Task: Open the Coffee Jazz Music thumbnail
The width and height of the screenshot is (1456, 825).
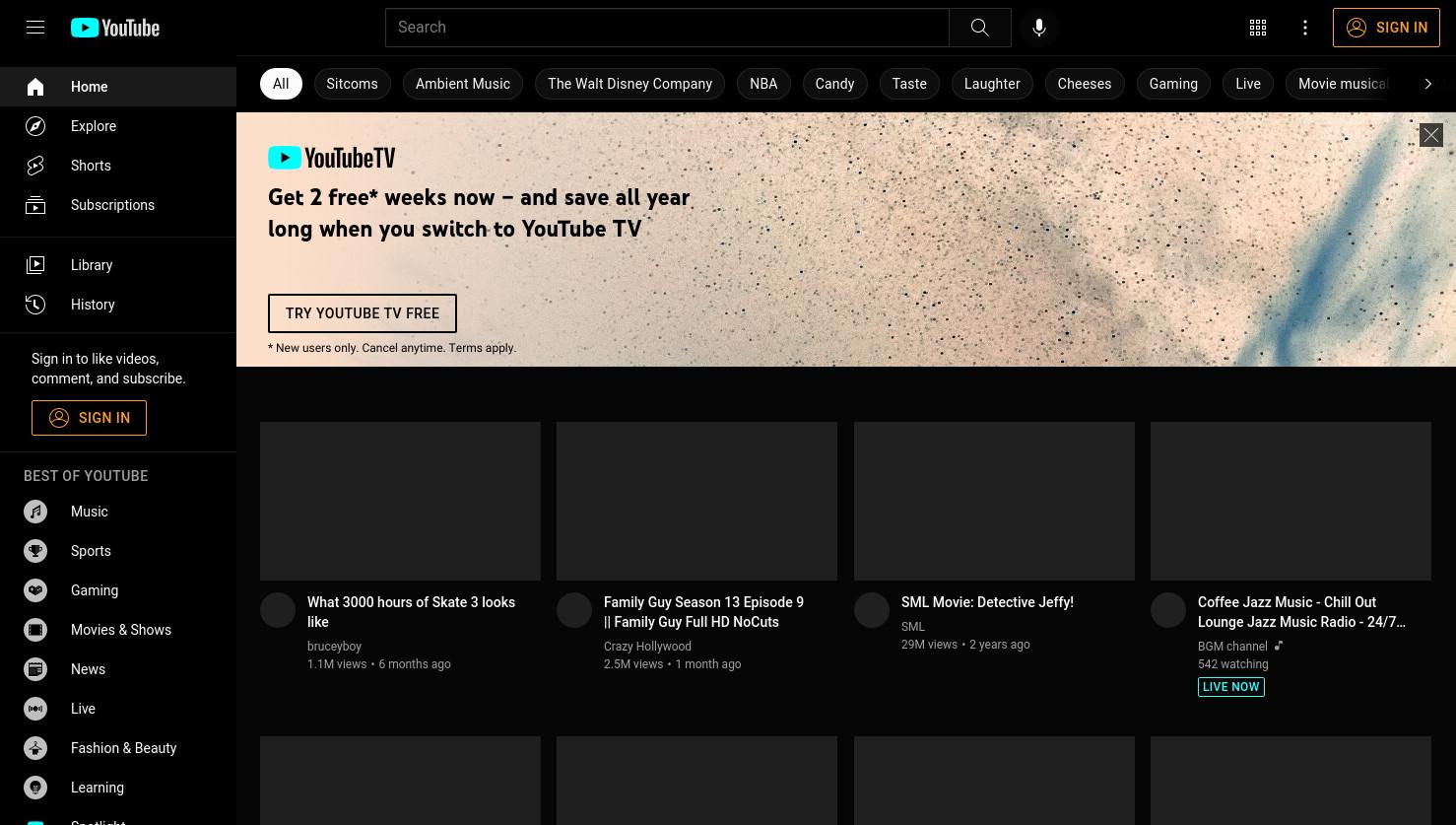Action: point(1291,501)
